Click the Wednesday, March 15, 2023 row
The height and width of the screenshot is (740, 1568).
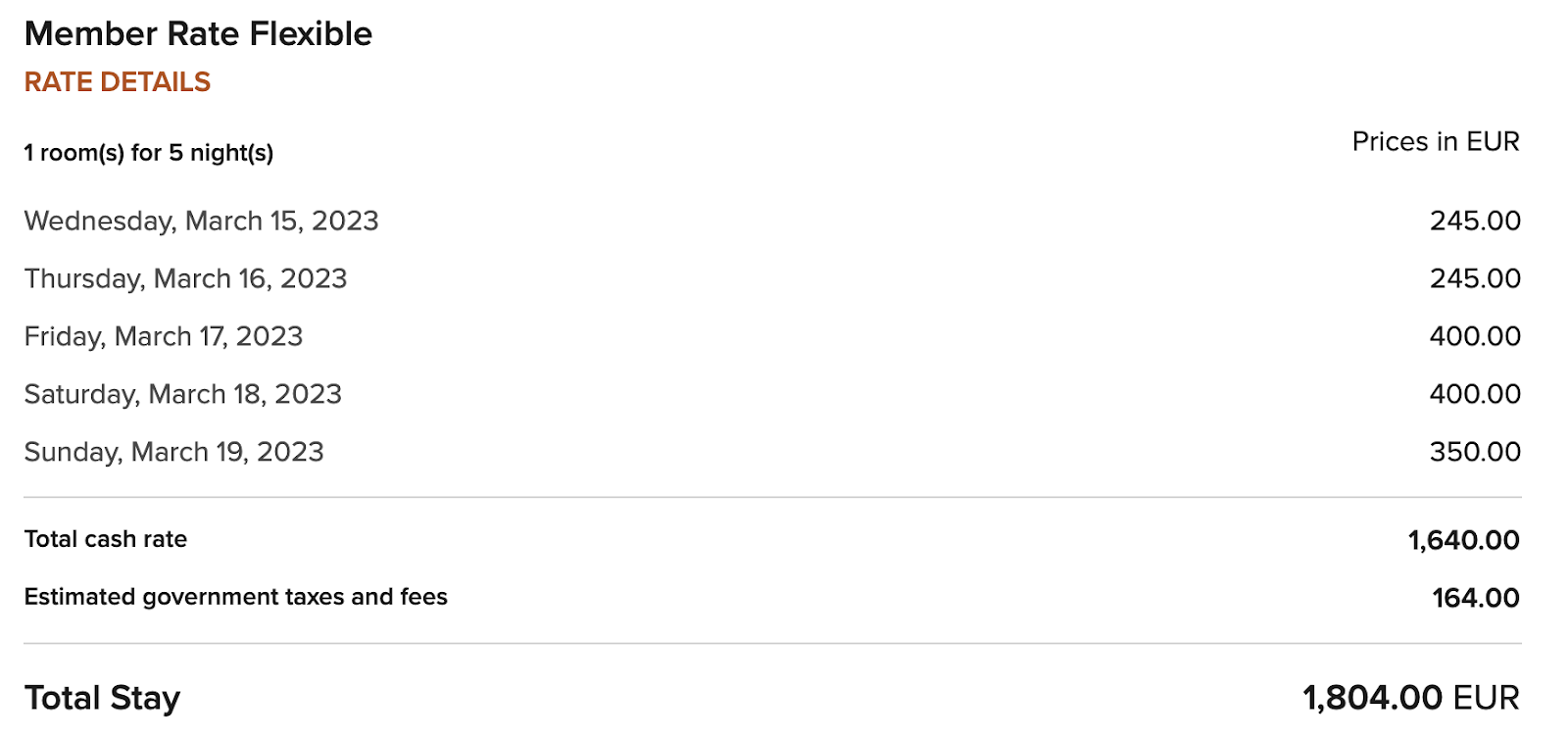[772, 222]
